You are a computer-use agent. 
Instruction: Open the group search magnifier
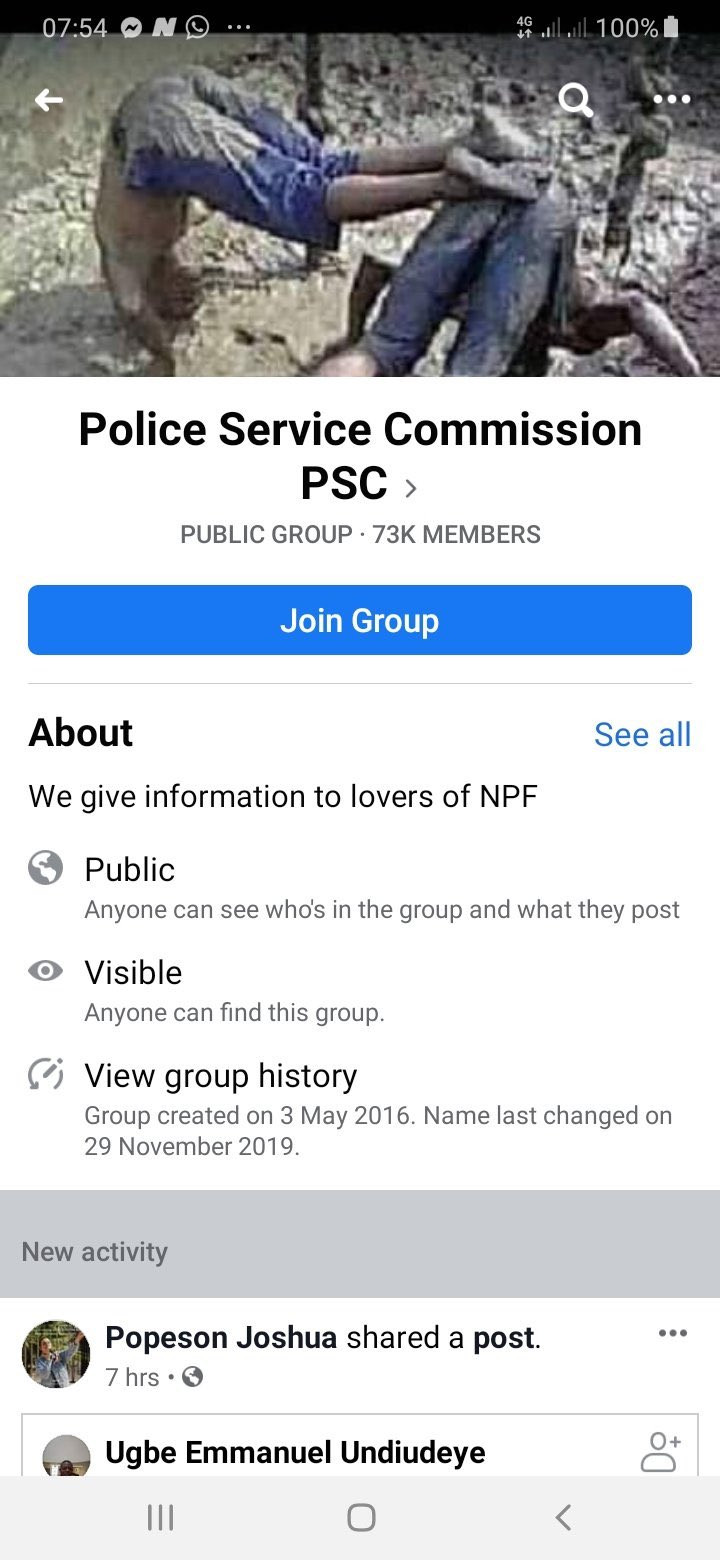pyautogui.click(x=575, y=99)
